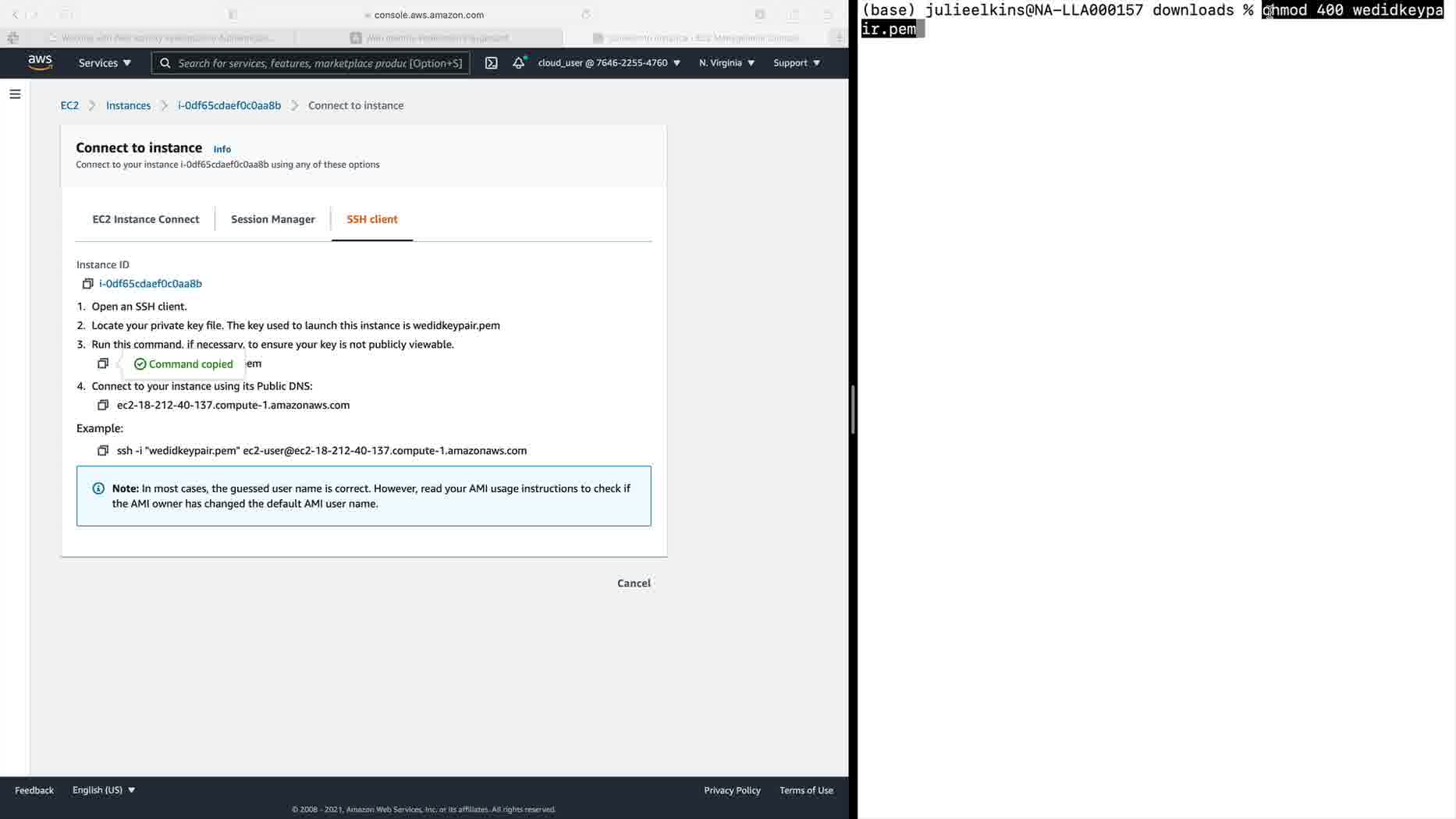Open AWS CloudShell from the top bar
The width and height of the screenshot is (1456, 819).
tap(491, 62)
